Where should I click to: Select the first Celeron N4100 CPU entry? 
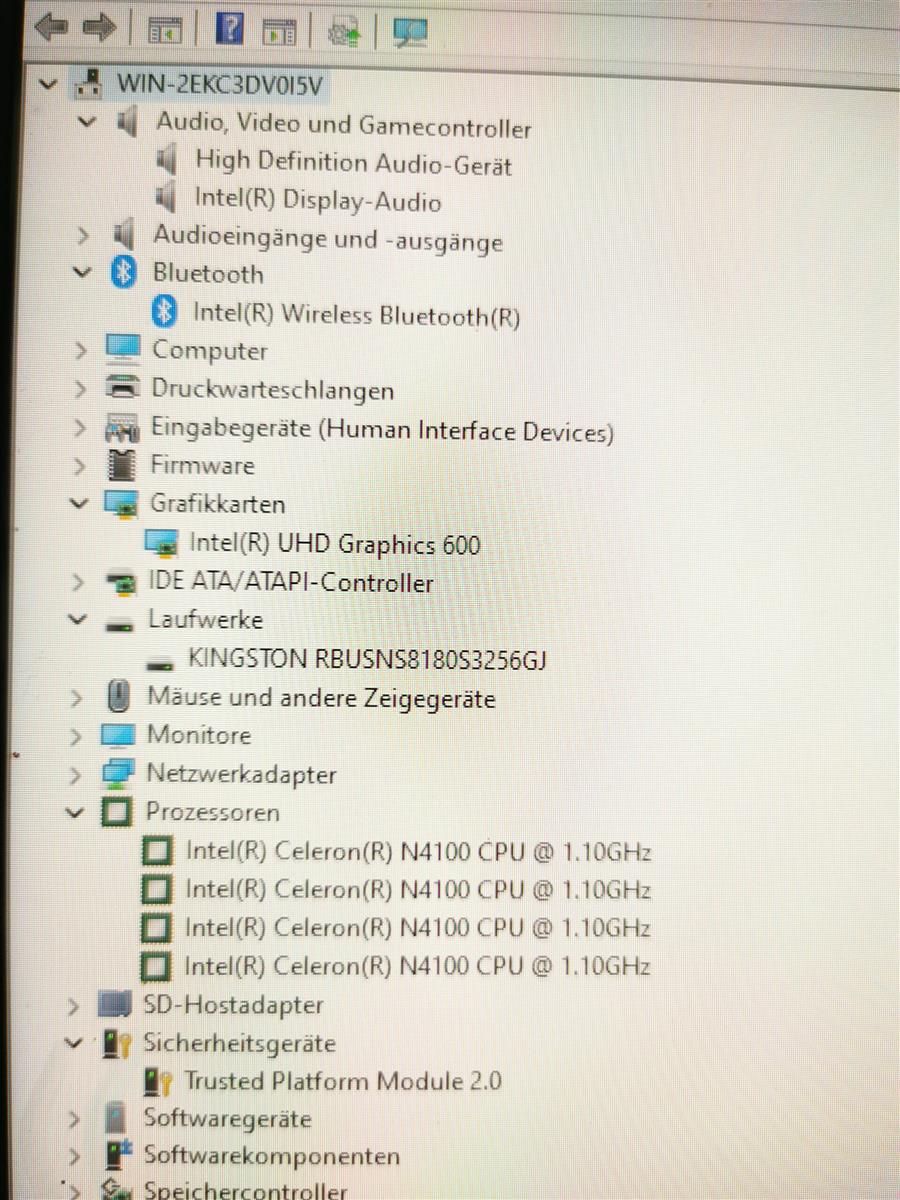[x=417, y=852]
